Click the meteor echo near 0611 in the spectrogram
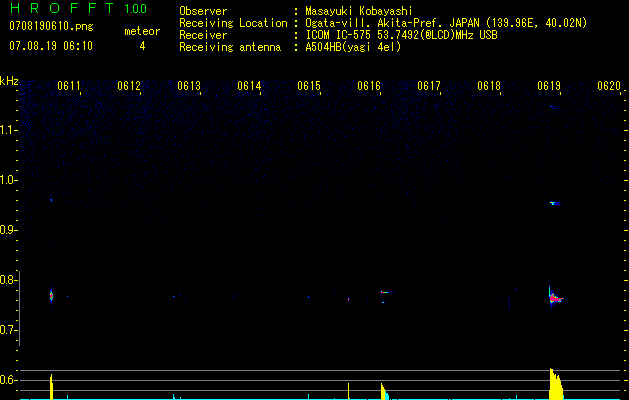The height and width of the screenshot is (400, 629). coord(51,296)
